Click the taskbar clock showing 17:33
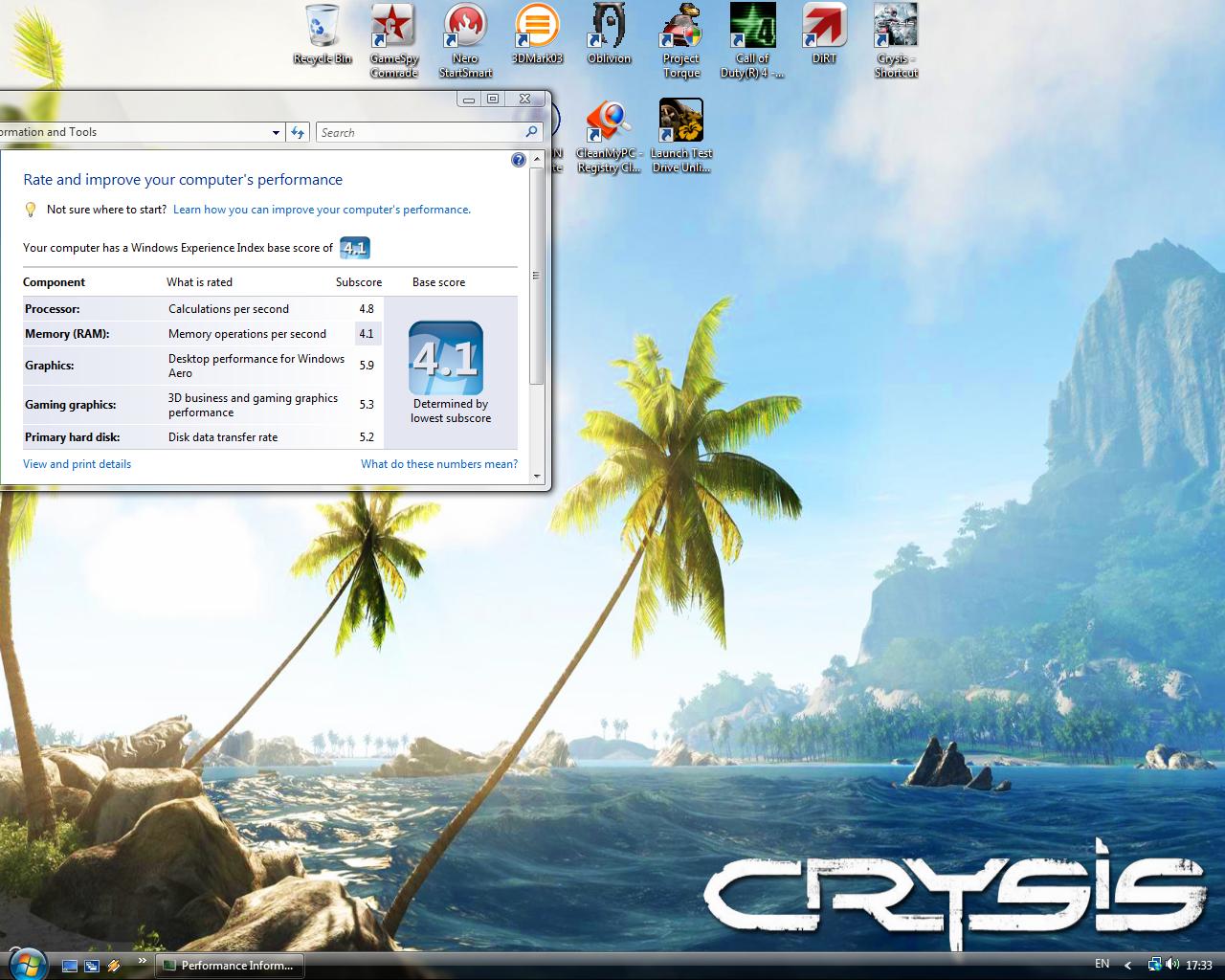The image size is (1225, 980). [1199, 965]
